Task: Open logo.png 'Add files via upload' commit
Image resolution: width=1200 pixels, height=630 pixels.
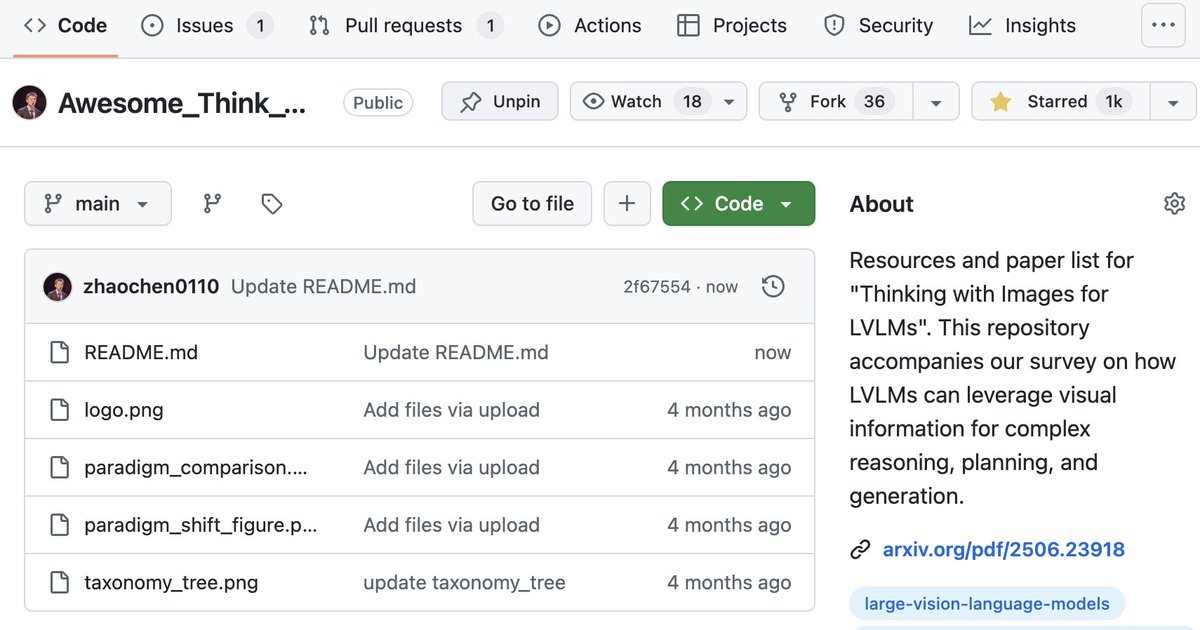Action: (451, 410)
